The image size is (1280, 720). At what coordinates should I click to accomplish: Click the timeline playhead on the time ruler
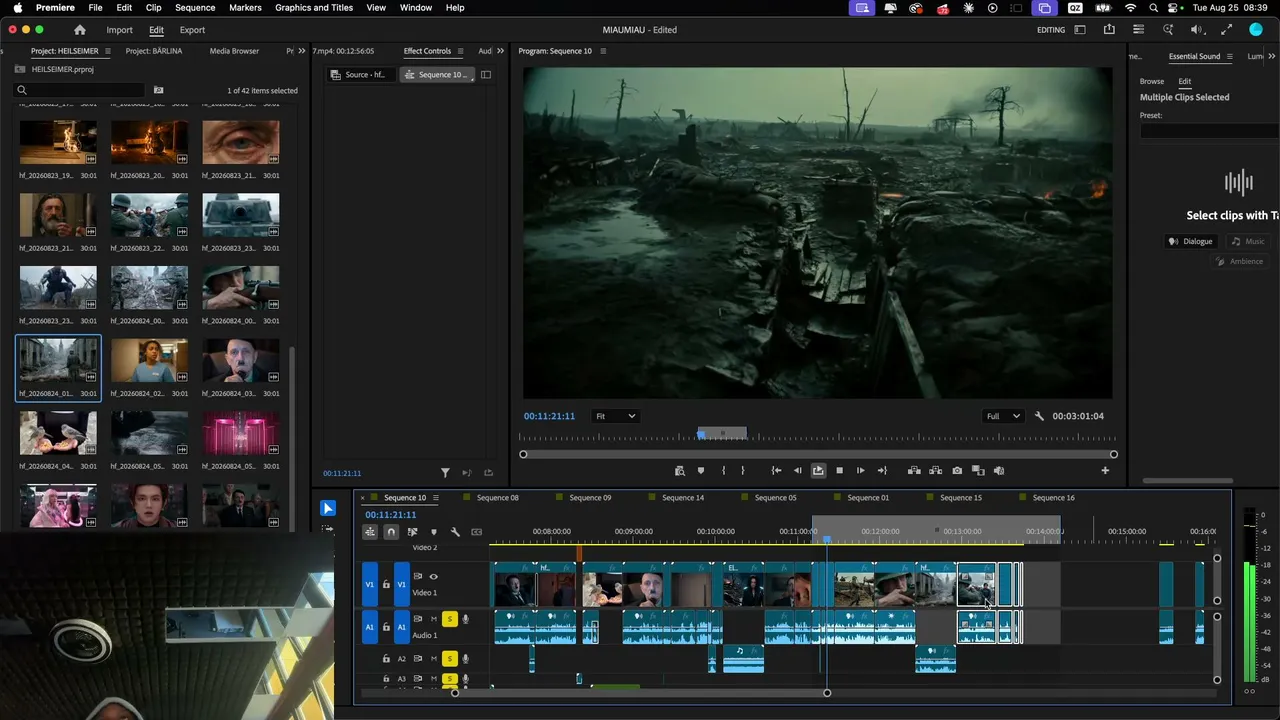click(827, 539)
